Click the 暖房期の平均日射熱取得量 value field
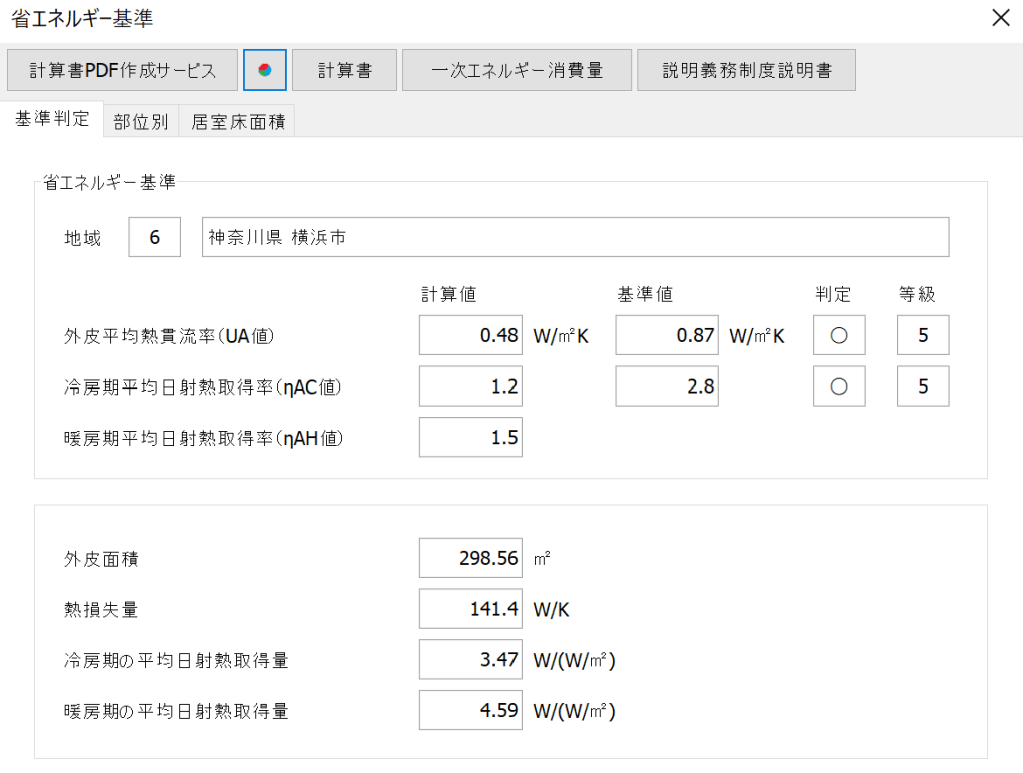The width and height of the screenshot is (1023, 773). tap(470, 711)
